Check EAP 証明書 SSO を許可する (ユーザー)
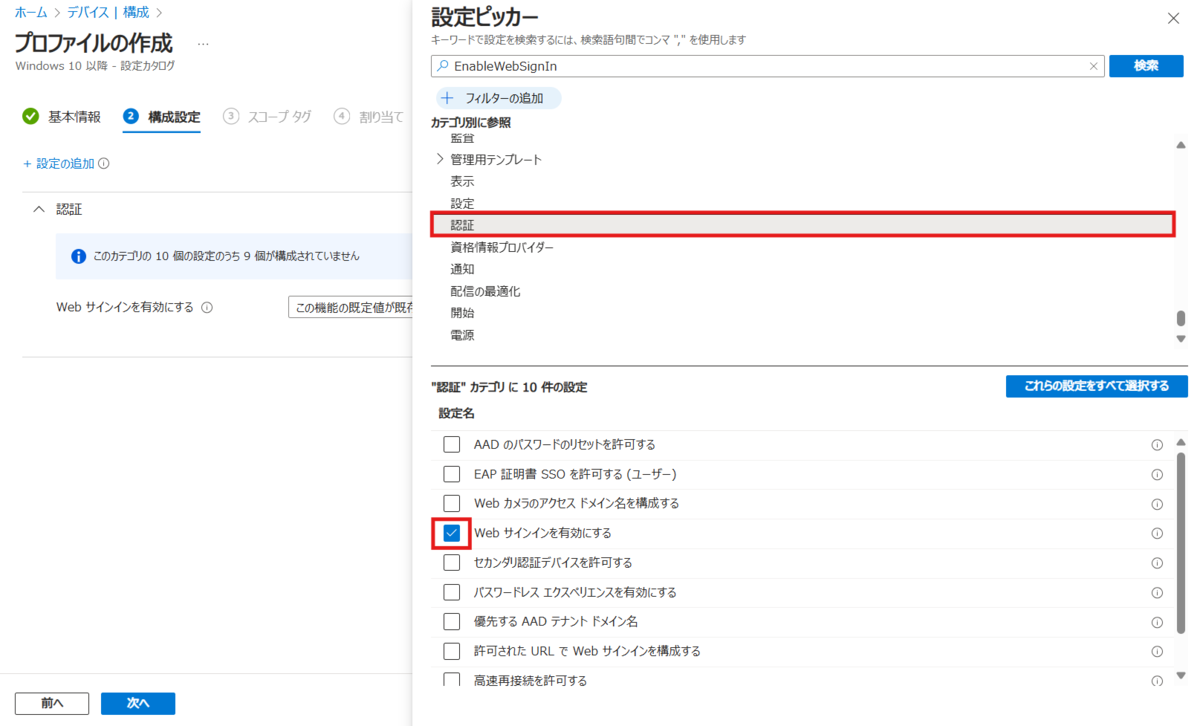This screenshot has height=726, width=1200. click(452, 474)
